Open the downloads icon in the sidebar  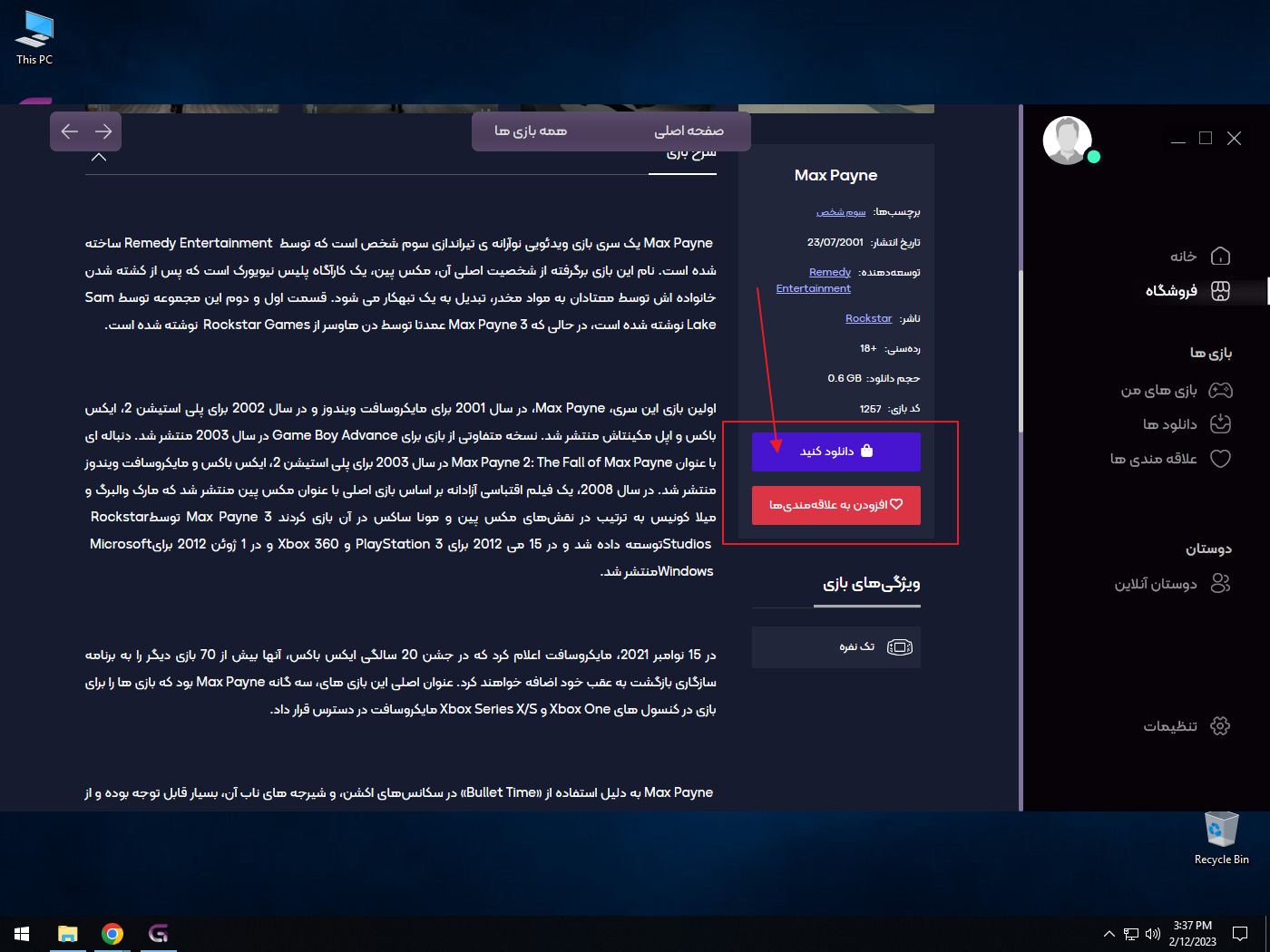pos(1220,424)
